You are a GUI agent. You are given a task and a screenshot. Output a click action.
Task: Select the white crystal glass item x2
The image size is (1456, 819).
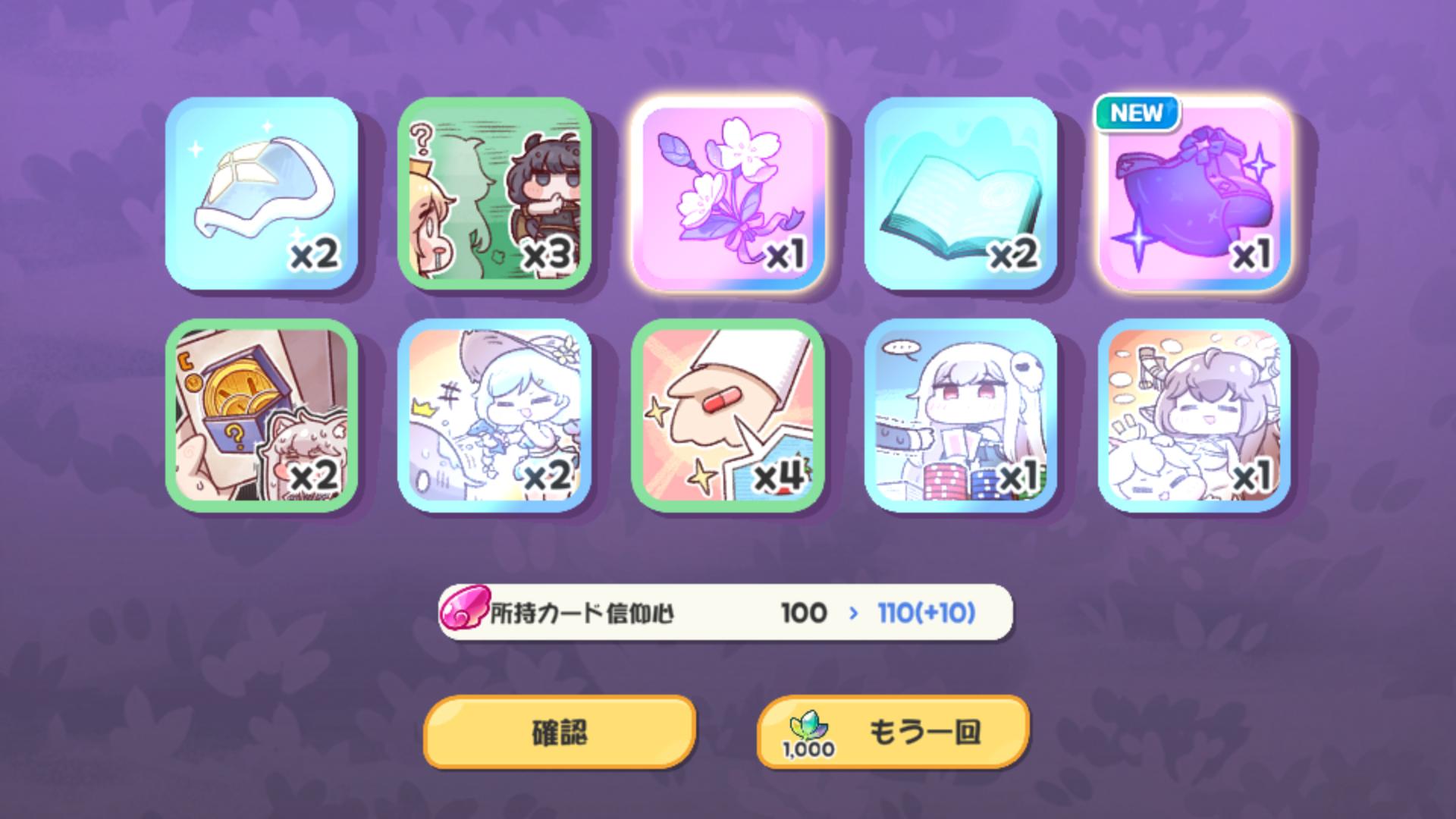pos(262,193)
